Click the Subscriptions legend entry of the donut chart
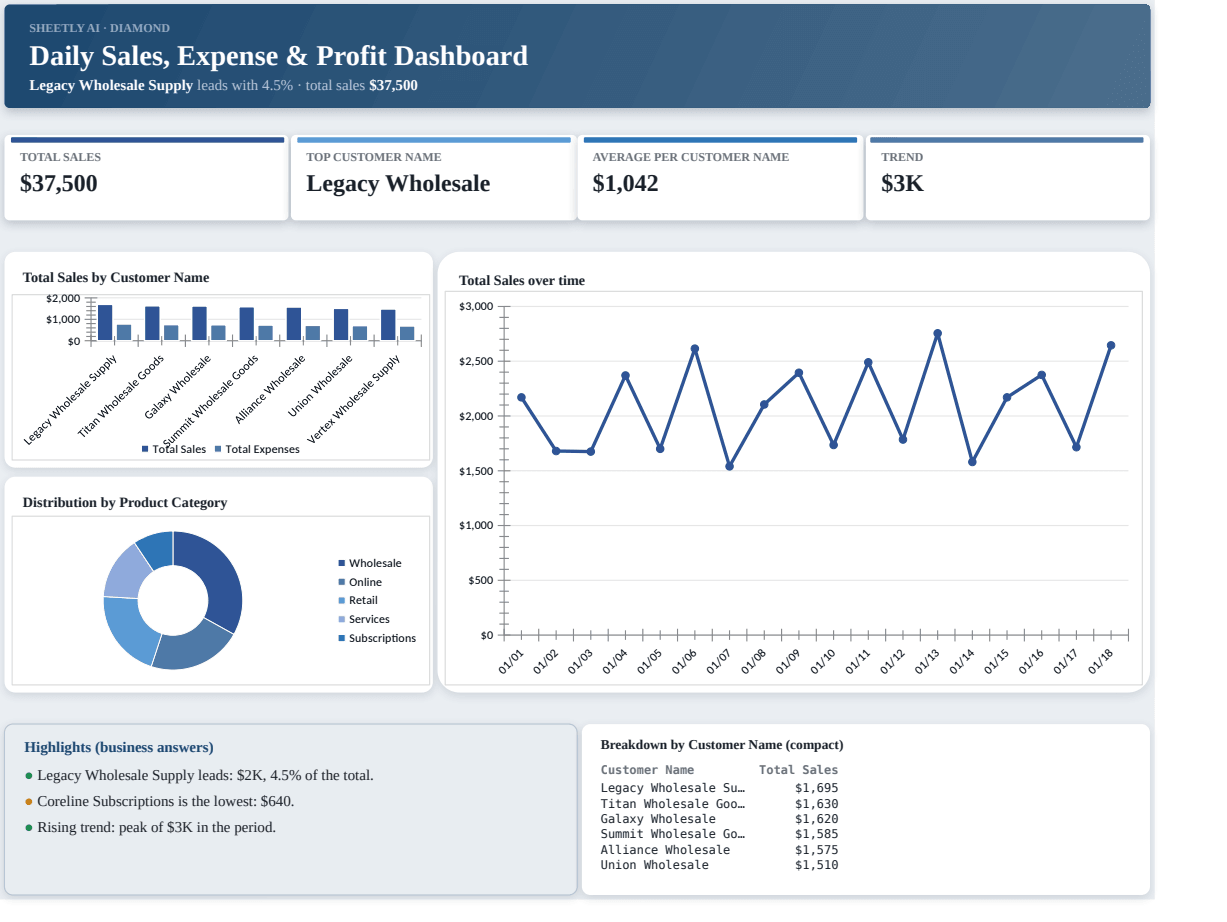Screen dimensions: 1227x922 [x=377, y=638]
